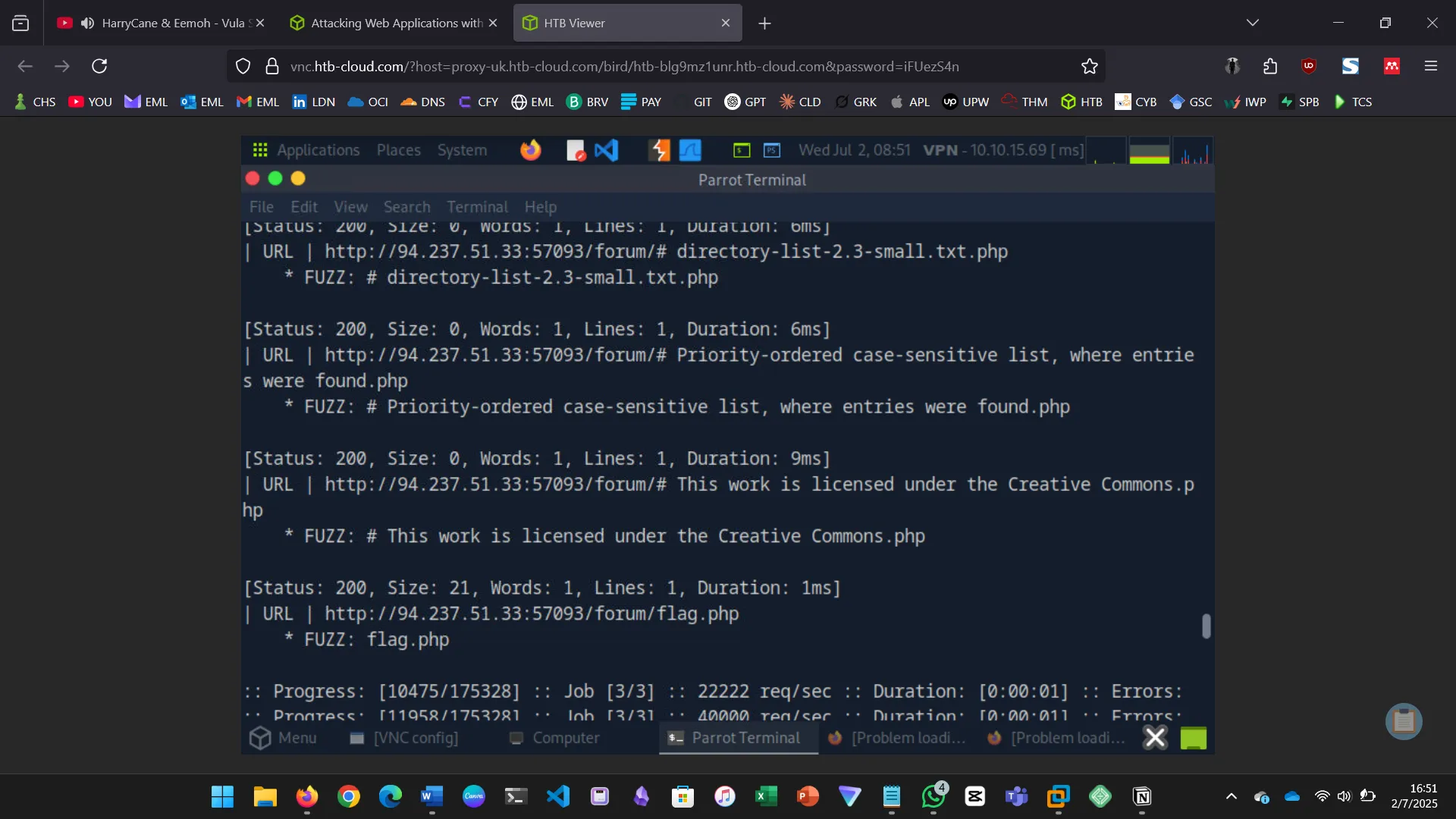
Task: Open the terminal emulator icon in Parrot's panel
Action: (741, 150)
